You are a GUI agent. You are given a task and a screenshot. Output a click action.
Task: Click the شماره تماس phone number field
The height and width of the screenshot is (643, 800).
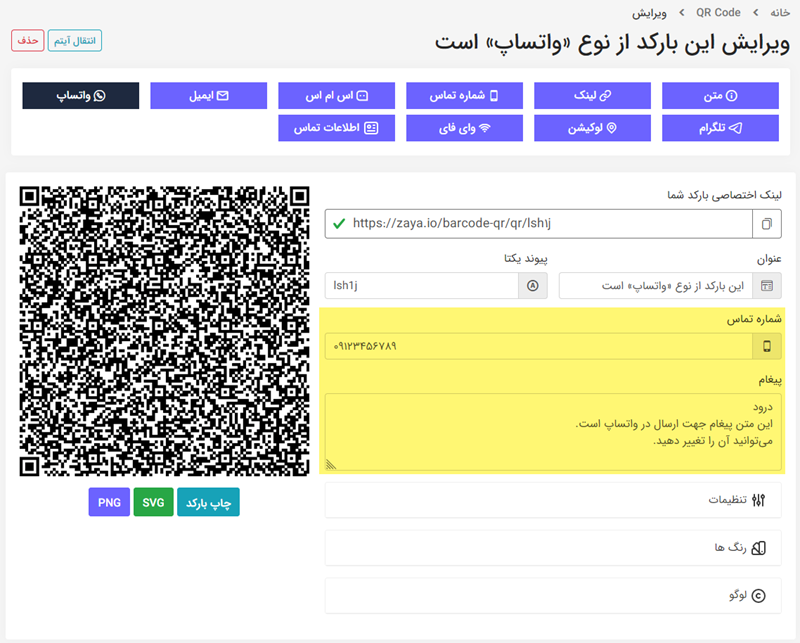[538, 347]
